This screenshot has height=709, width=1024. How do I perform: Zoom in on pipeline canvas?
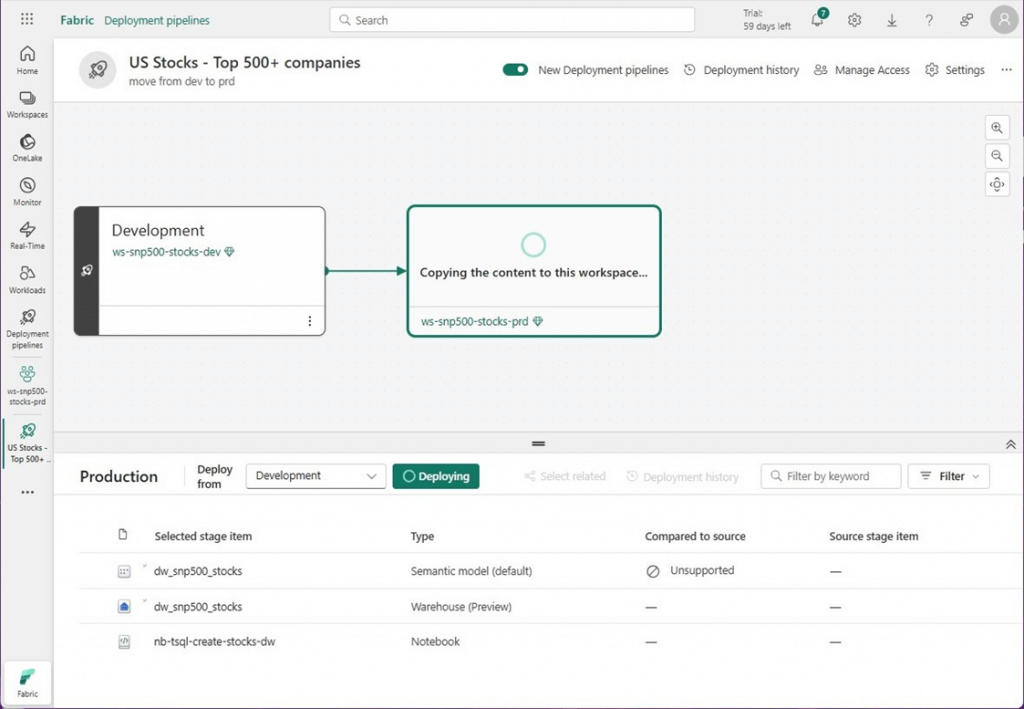click(997, 128)
